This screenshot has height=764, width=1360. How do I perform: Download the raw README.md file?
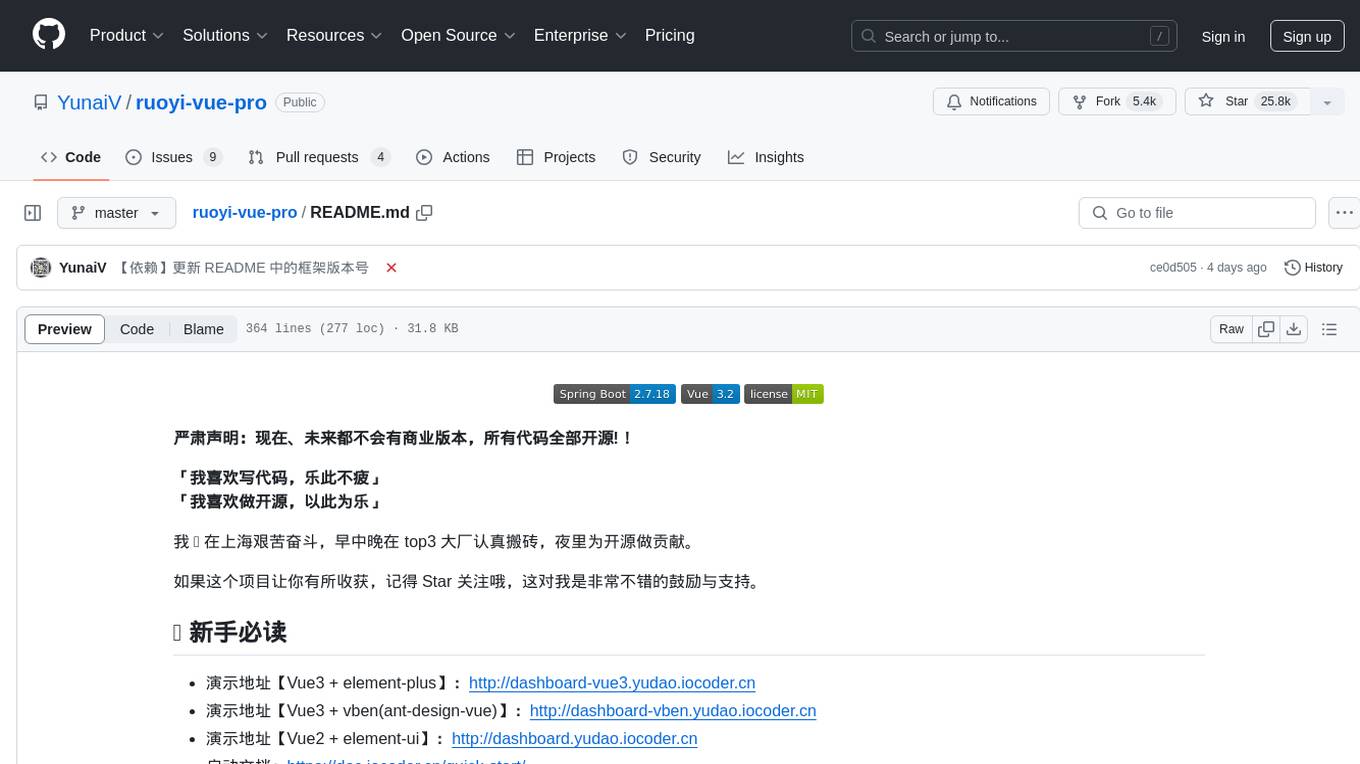click(1294, 329)
